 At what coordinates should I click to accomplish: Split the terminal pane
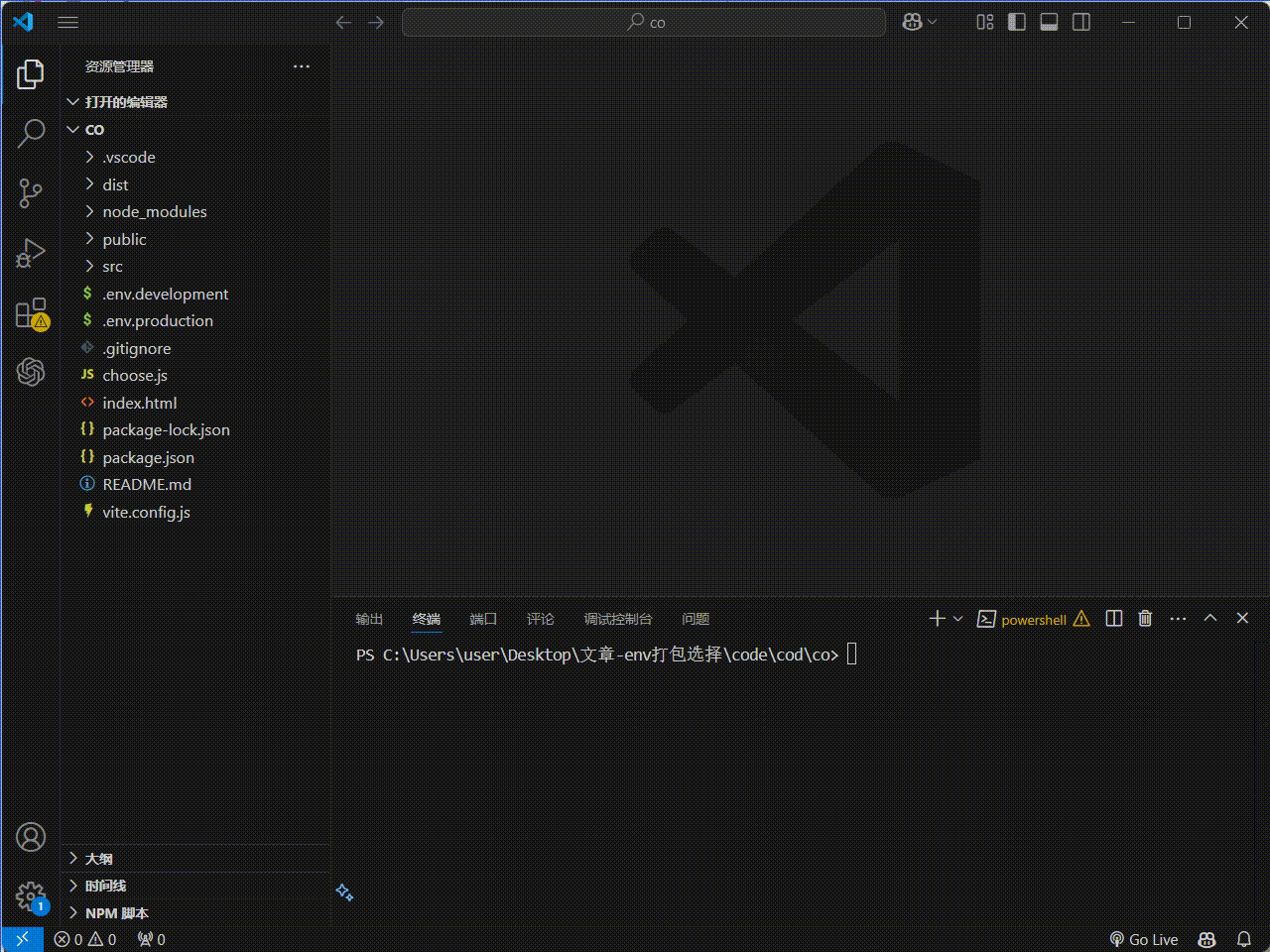pos(1114,619)
